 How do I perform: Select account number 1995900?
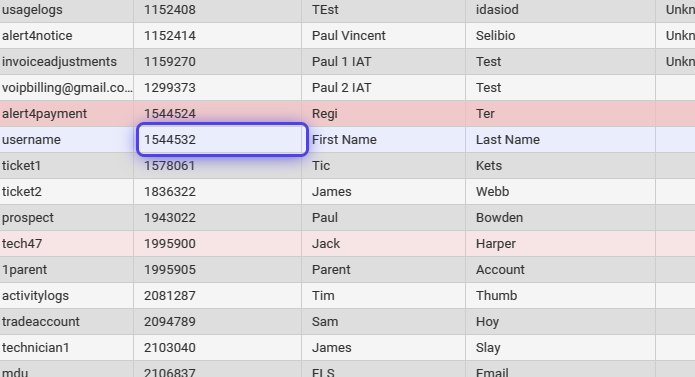pos(218,244)
